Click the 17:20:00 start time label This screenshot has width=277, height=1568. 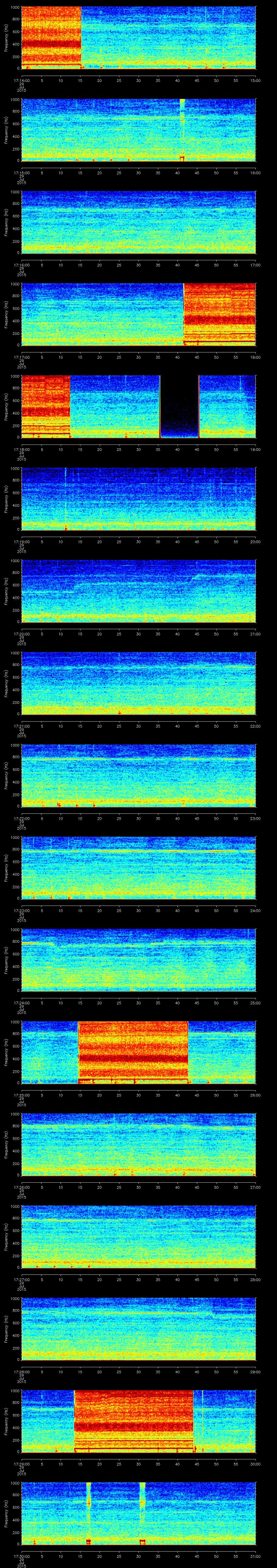[x=21, y=634]
